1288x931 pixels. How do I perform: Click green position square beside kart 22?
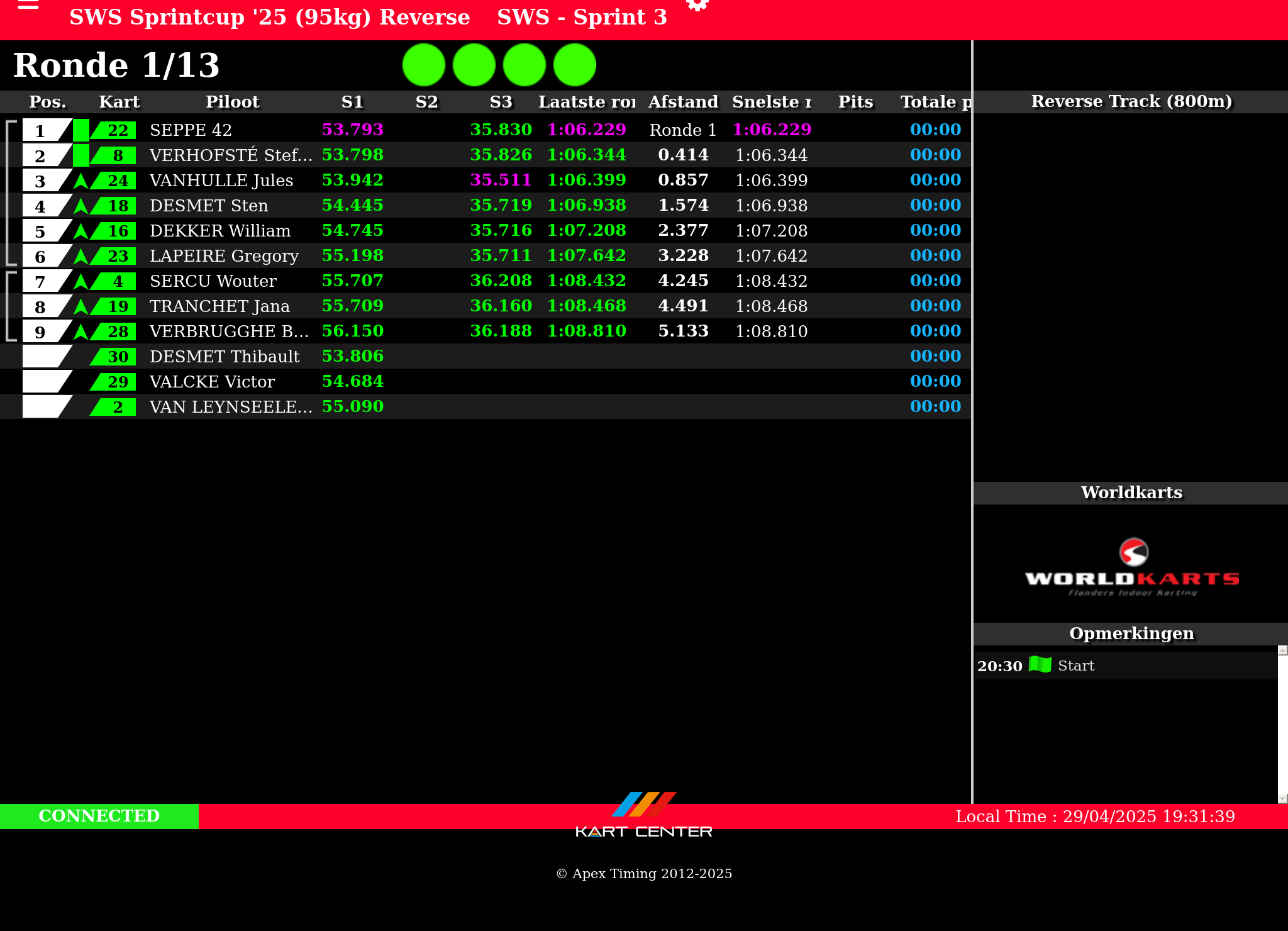tap(80, 130)
